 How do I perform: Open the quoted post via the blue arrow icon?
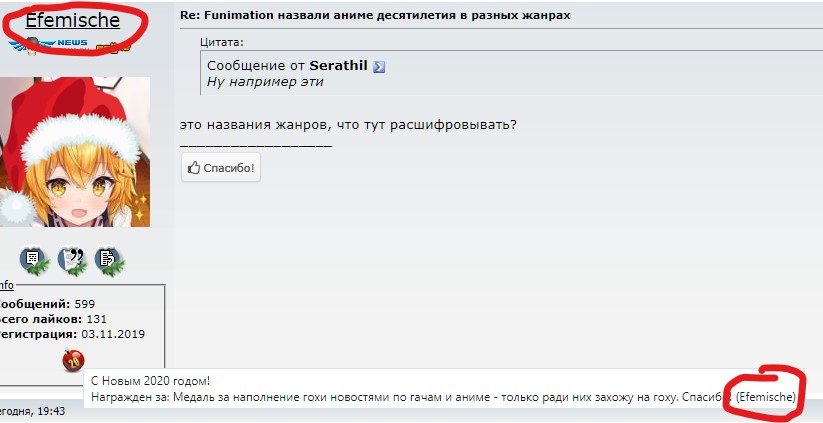click(379, 67)
